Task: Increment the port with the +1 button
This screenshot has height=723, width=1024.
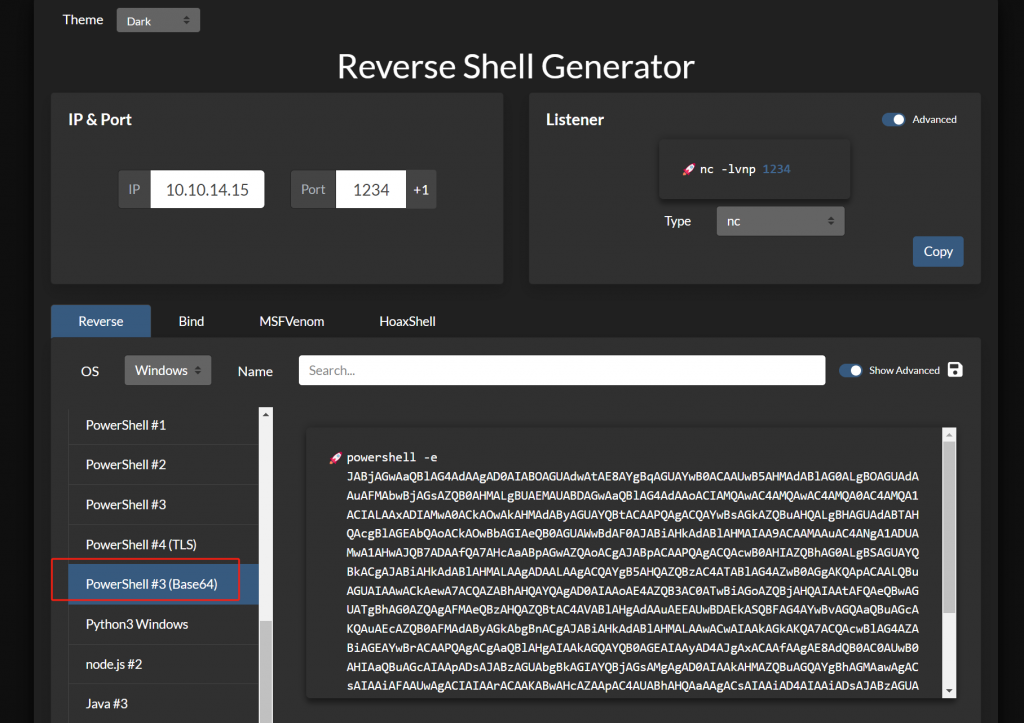Action: click(x=421, y=189)
